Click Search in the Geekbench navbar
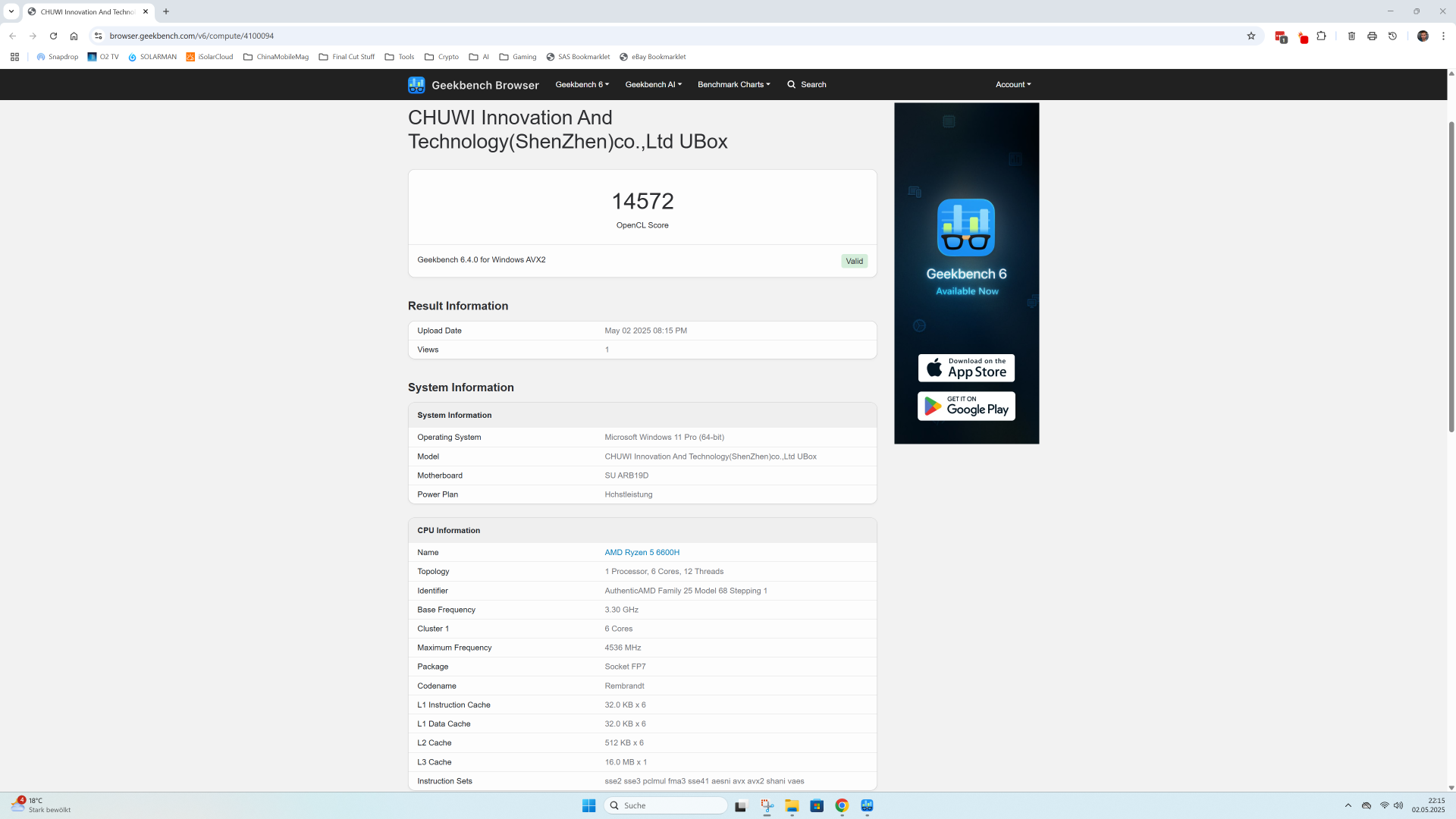1456x819 pixels. (807, 84)
